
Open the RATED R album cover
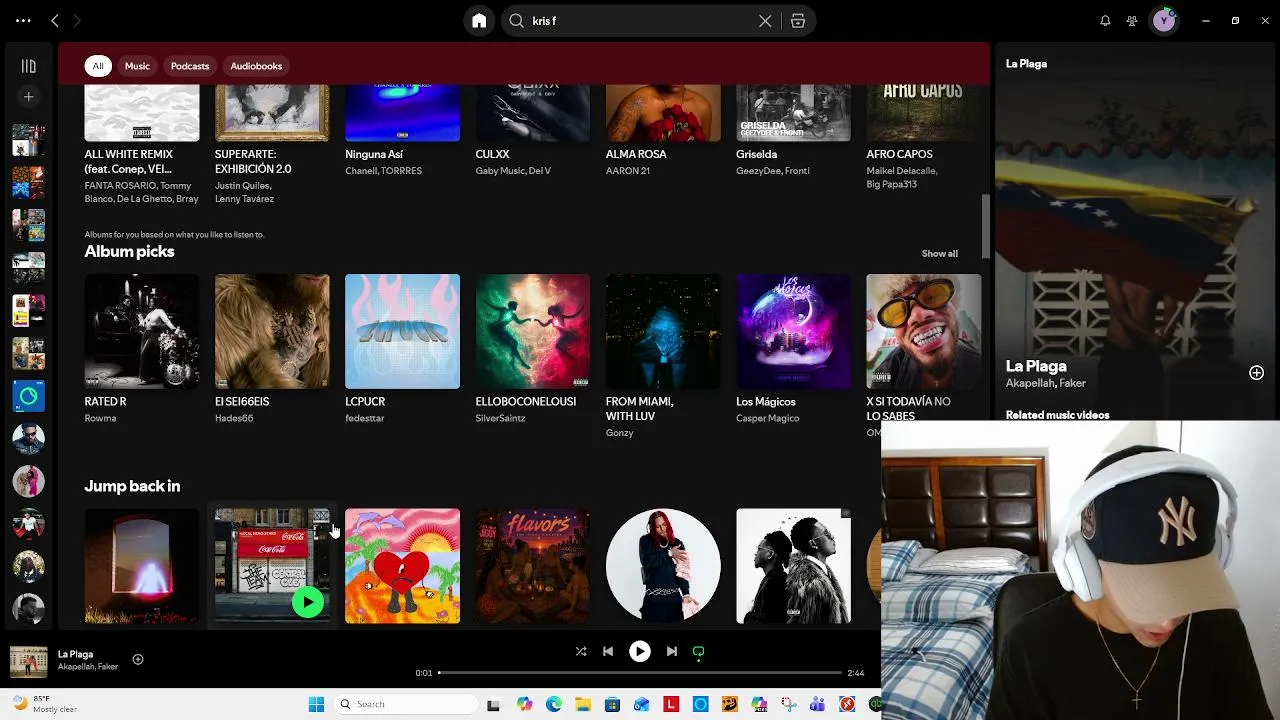tap(142, 331)
